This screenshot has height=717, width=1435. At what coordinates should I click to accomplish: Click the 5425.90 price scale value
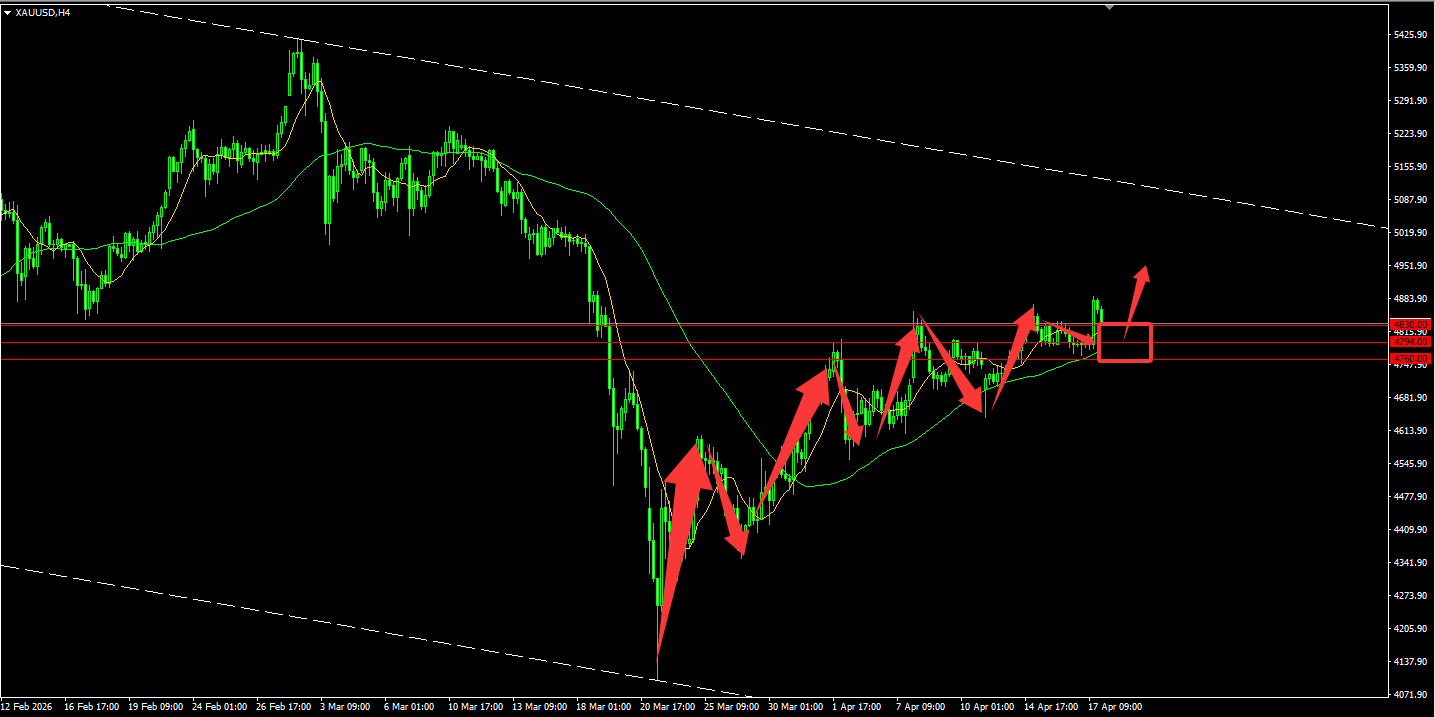[1409, 35]
